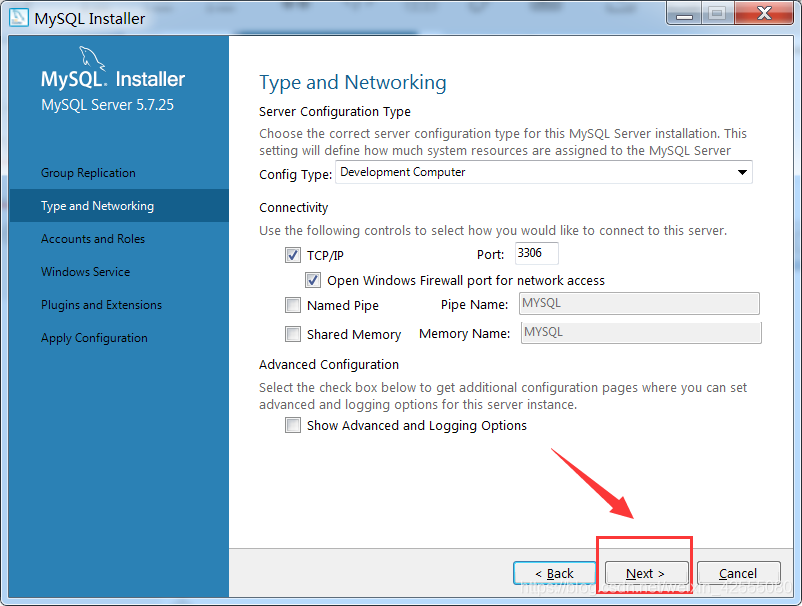The image size is (802, 606).
Task: Open Windows Service step
Action: (x=119, y=272)
